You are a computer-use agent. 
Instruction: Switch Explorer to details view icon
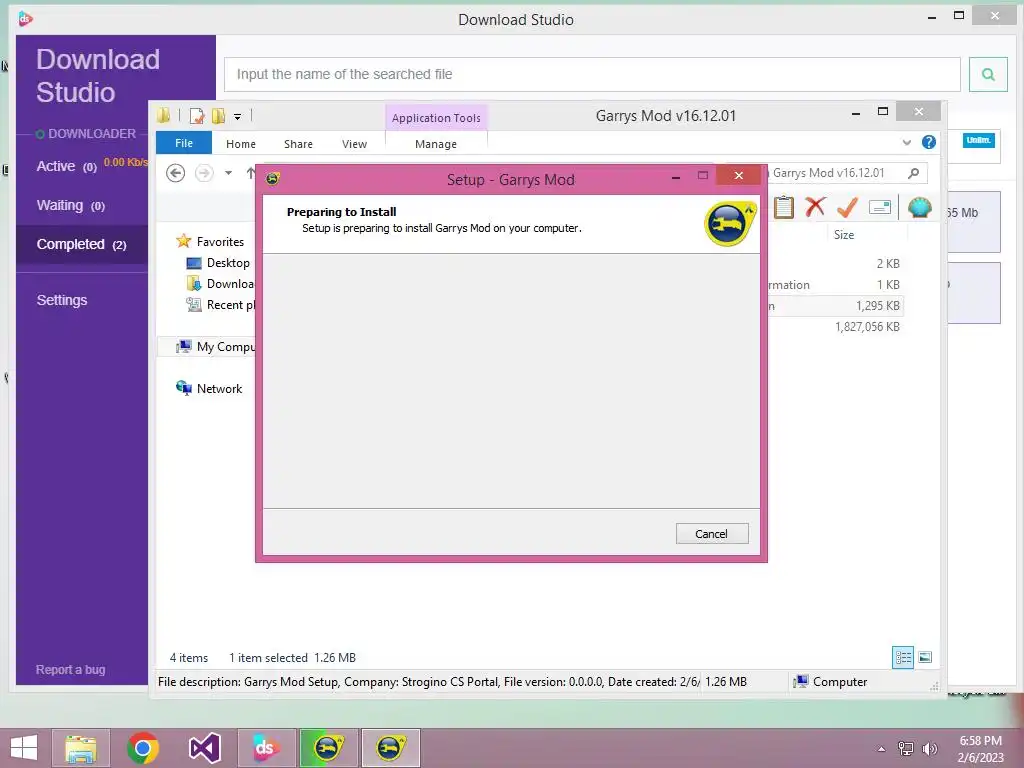(x=903, y=657)
